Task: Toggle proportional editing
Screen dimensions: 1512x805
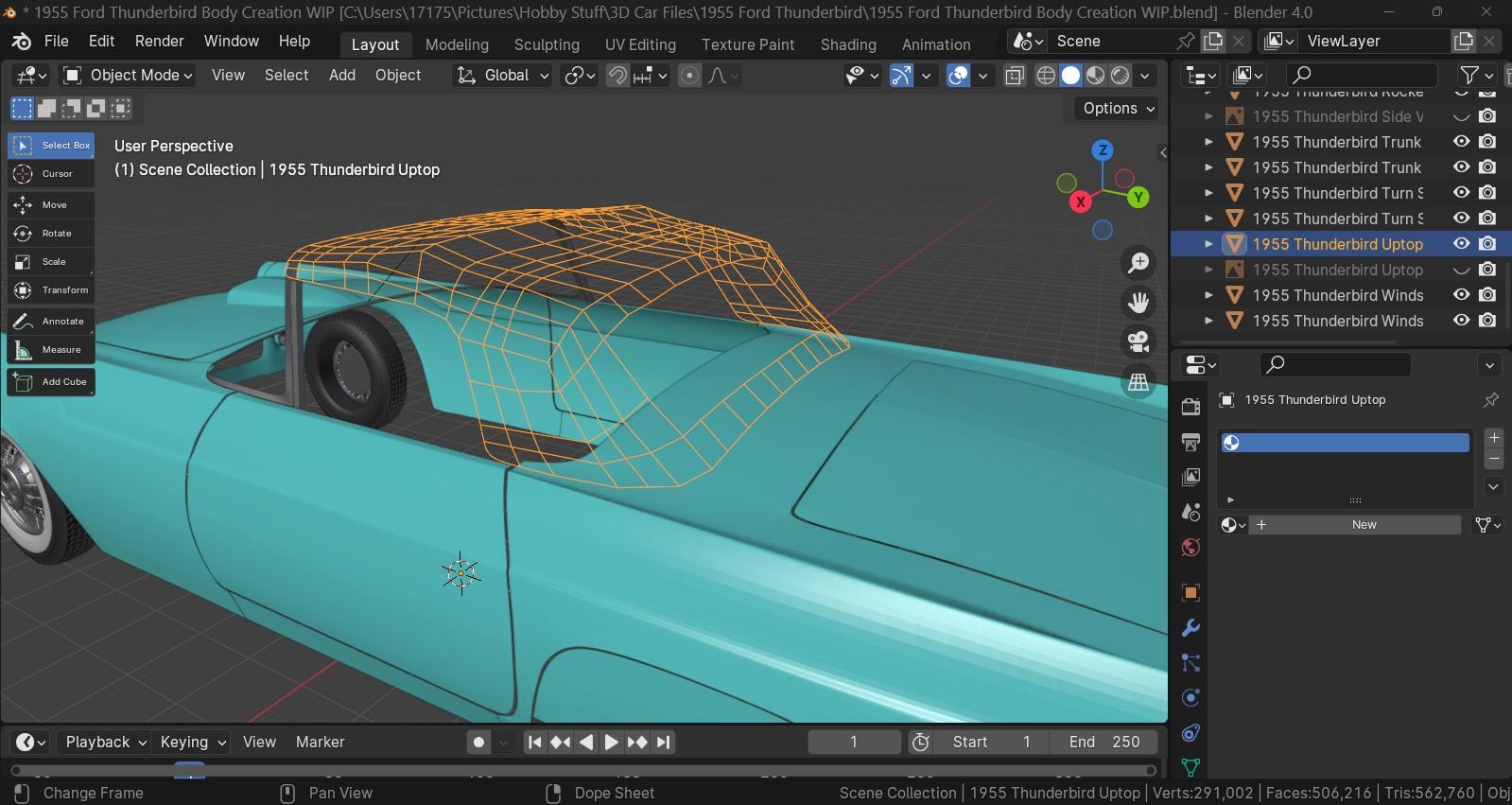Action: coord(690,76)
